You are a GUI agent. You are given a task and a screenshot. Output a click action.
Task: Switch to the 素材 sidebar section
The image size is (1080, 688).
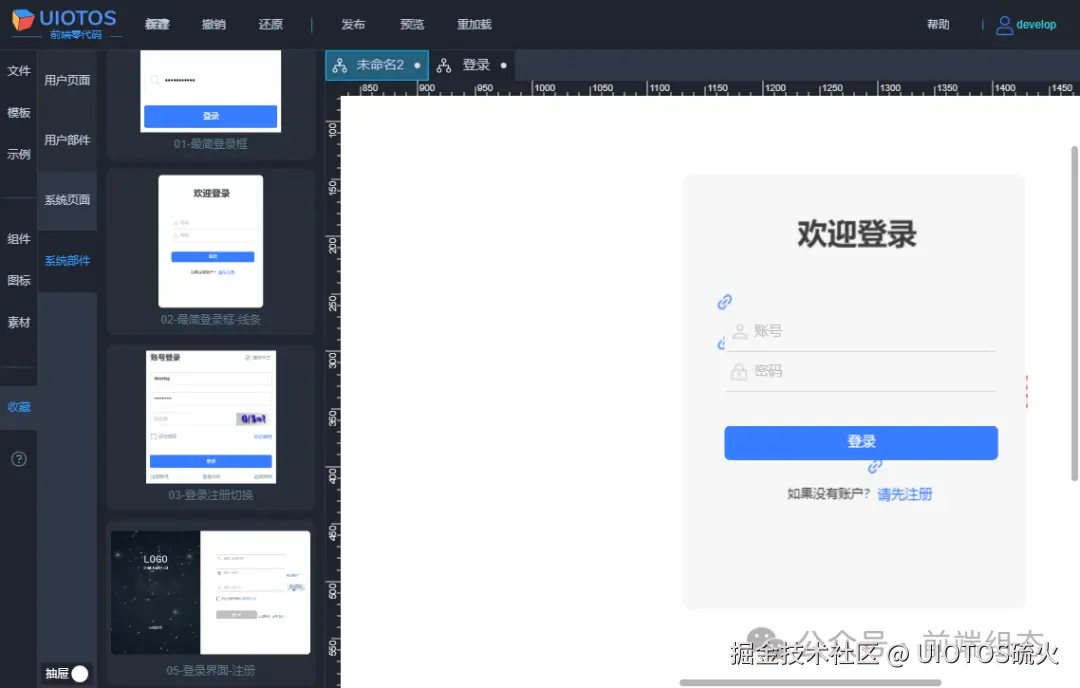point(18,323)
